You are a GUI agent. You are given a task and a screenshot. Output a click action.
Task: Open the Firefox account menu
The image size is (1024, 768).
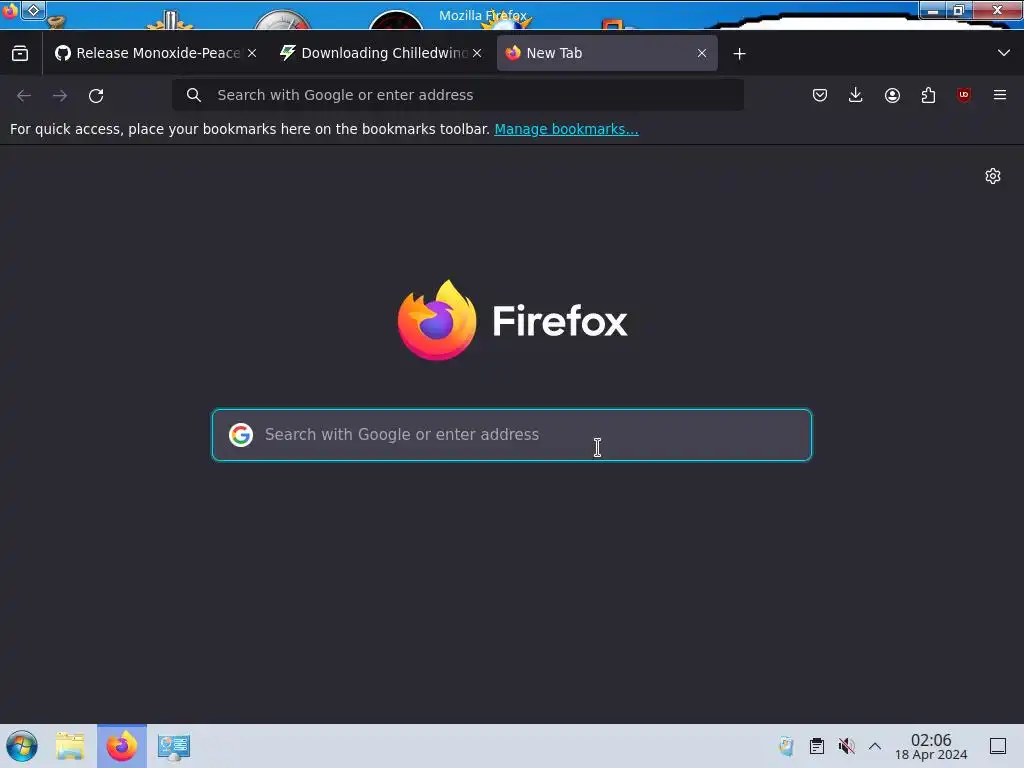(x=892, y=95)
